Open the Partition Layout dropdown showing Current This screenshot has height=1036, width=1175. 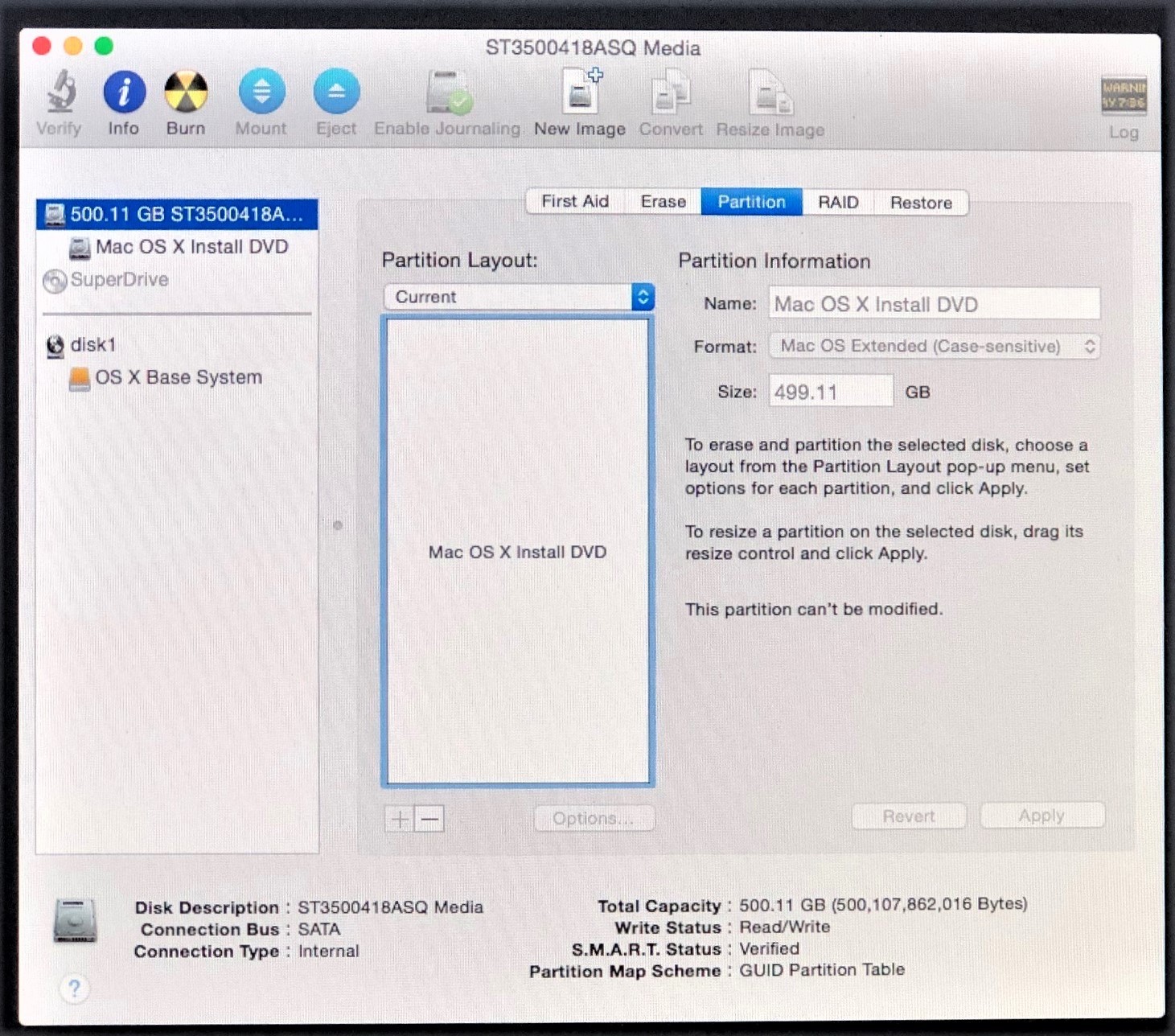click(519, 297)
